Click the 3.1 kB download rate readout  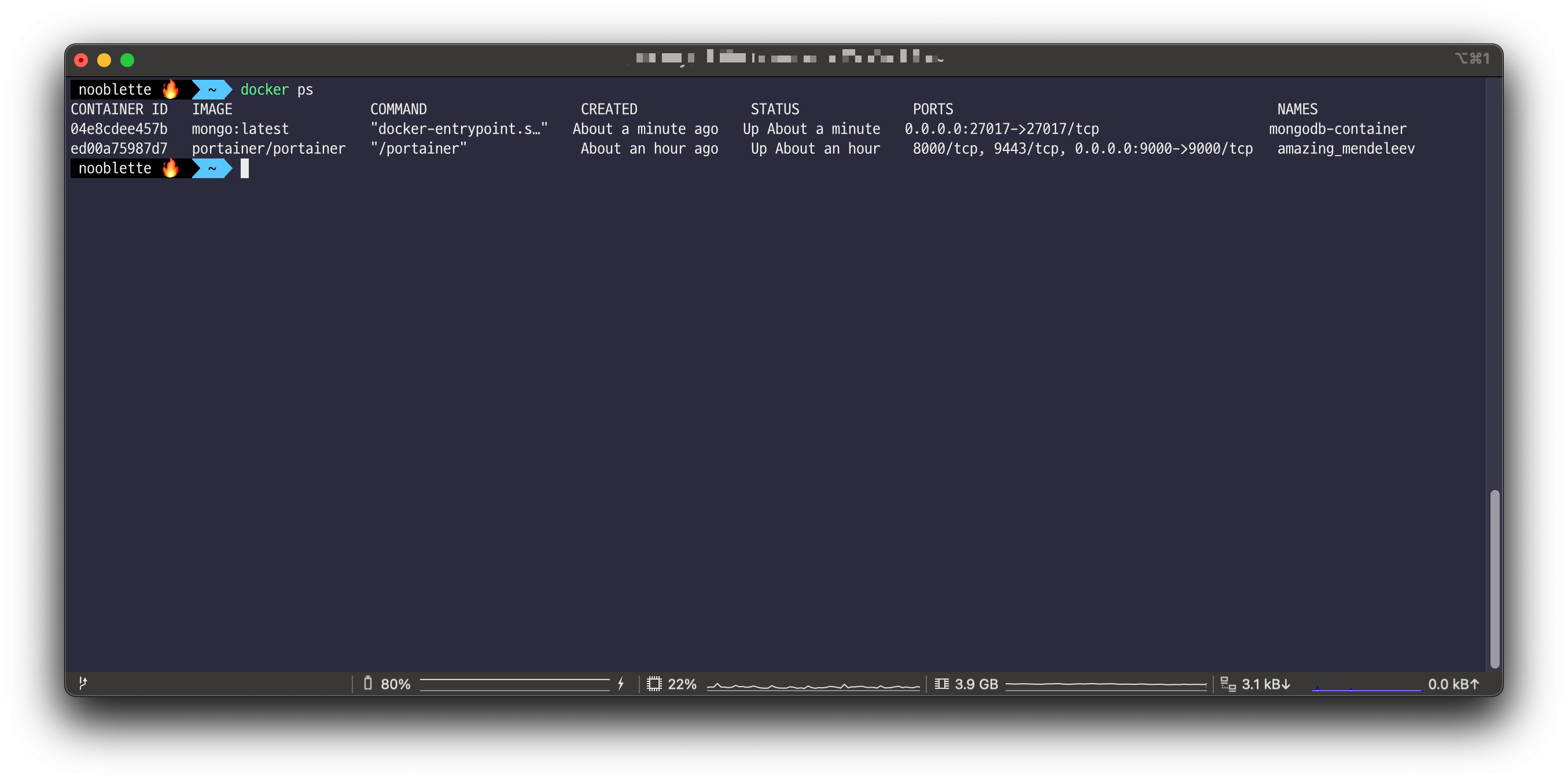[1265, 684]
